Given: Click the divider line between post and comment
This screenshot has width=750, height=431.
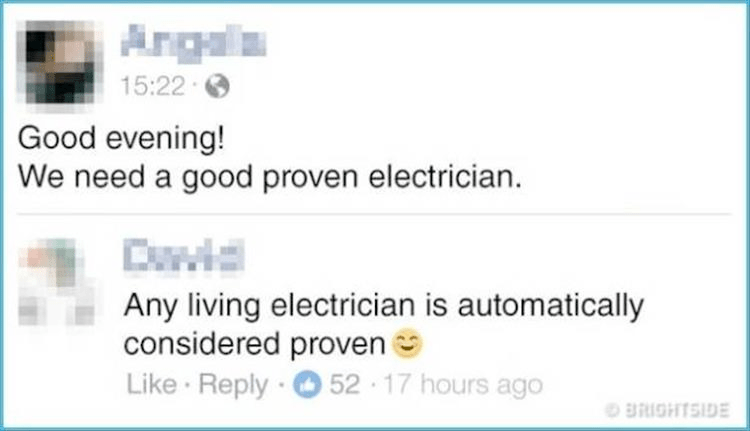Looking at the screenshot, I should pos(375,214).
